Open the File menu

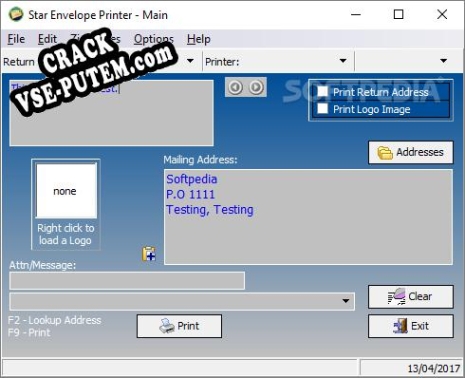coord(16,39)
